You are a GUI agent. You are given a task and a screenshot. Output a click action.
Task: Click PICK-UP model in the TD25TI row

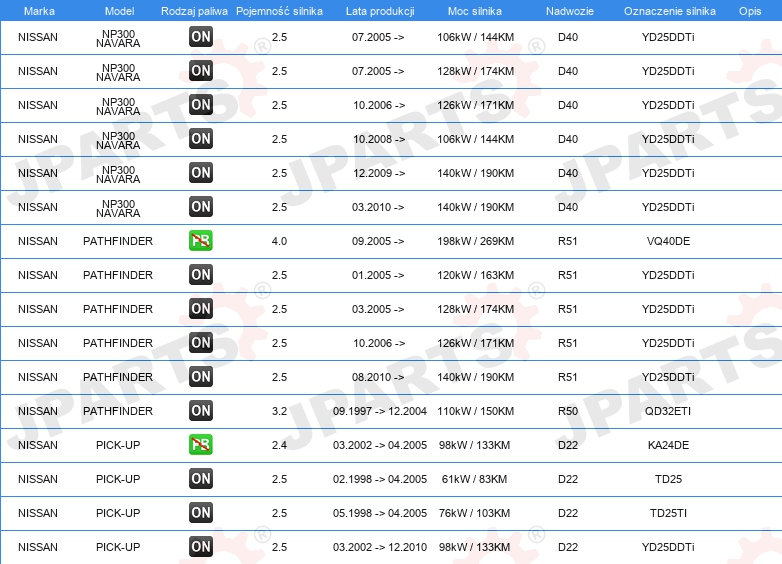click(x=118, y=513)
